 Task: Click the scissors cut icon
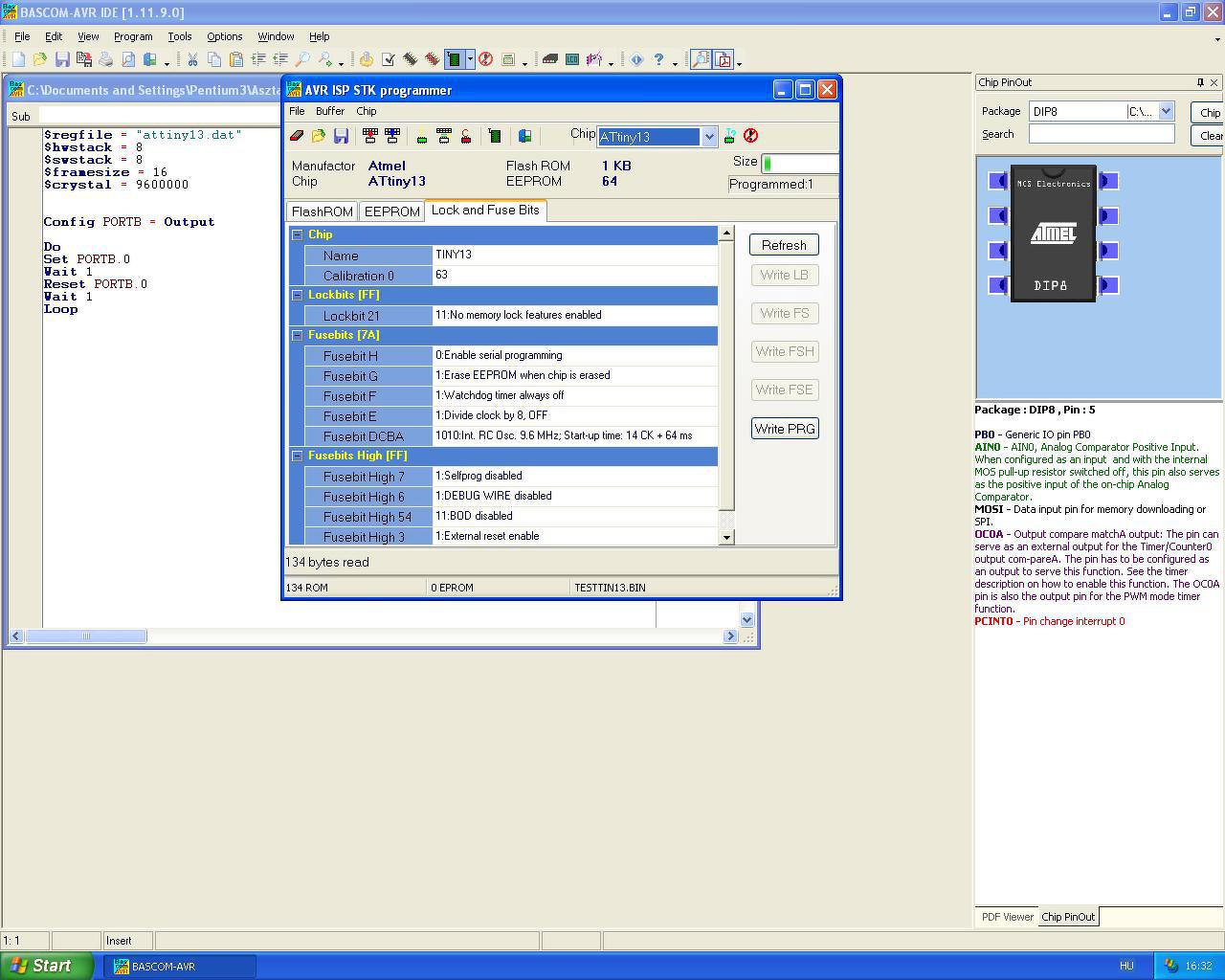pyautogui.click(x=192, y=59)
